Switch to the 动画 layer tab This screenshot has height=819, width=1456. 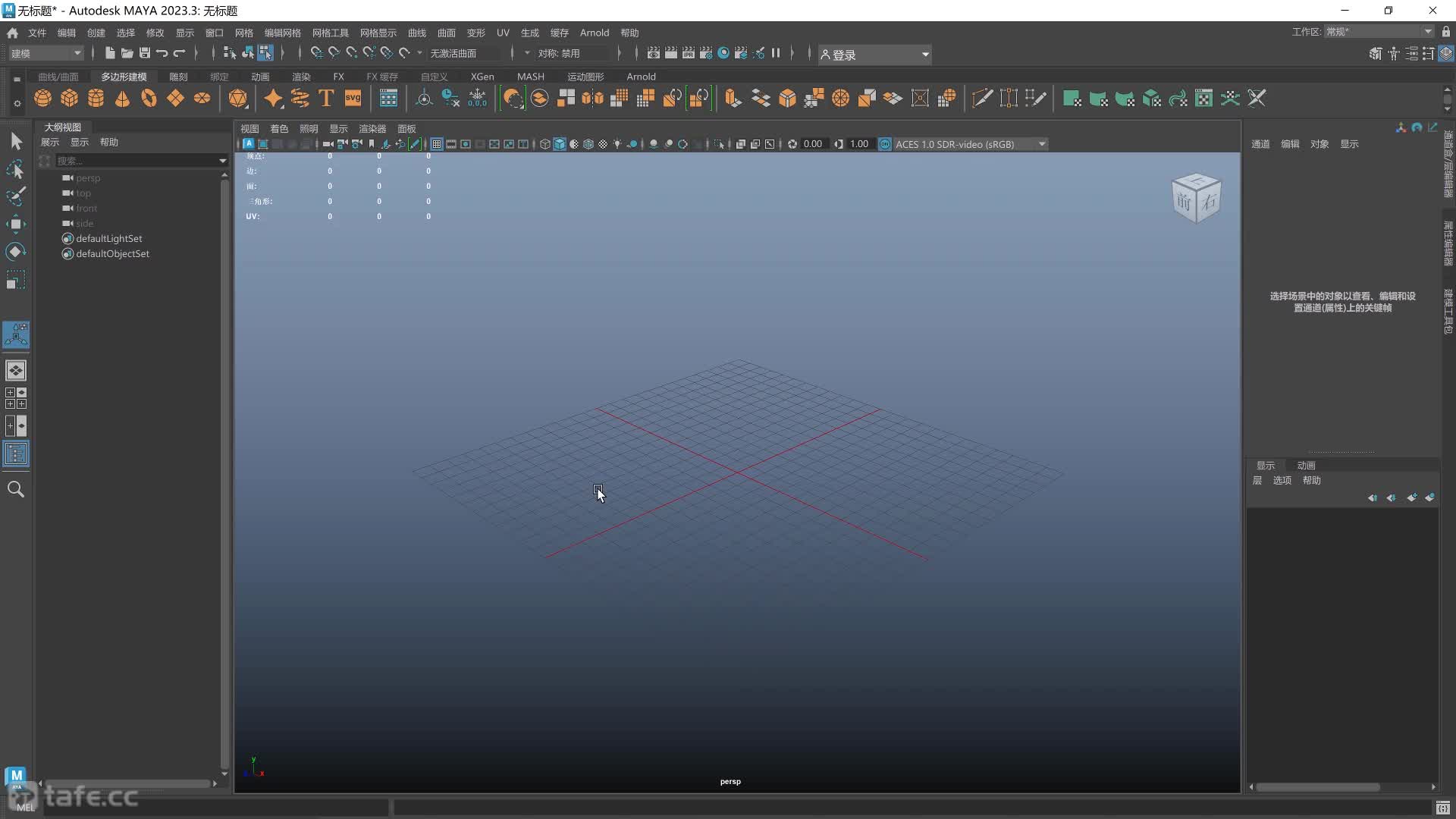(x=1306, y=466)
